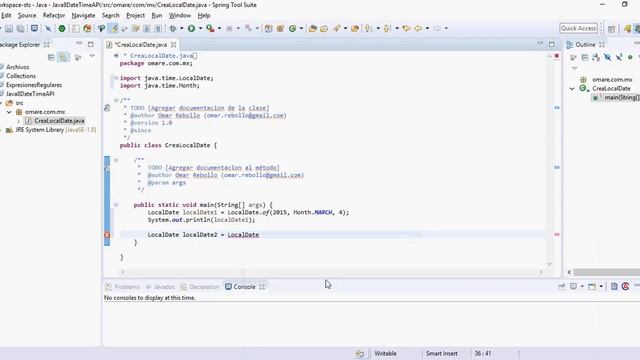This screenshot has width=640, height=360.
Task: Open the Back navigation history dropdown arrow
Action: click(x=427, y=29)
